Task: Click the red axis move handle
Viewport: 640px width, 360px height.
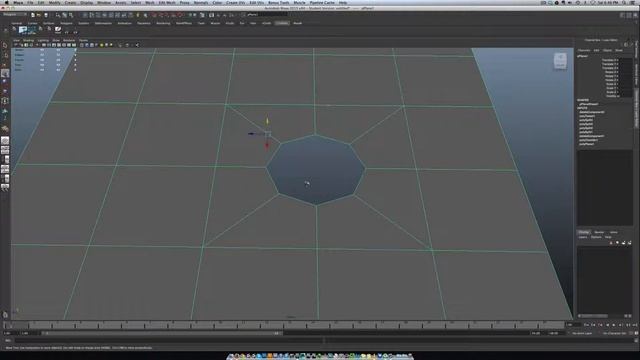Action: [267, 146]
